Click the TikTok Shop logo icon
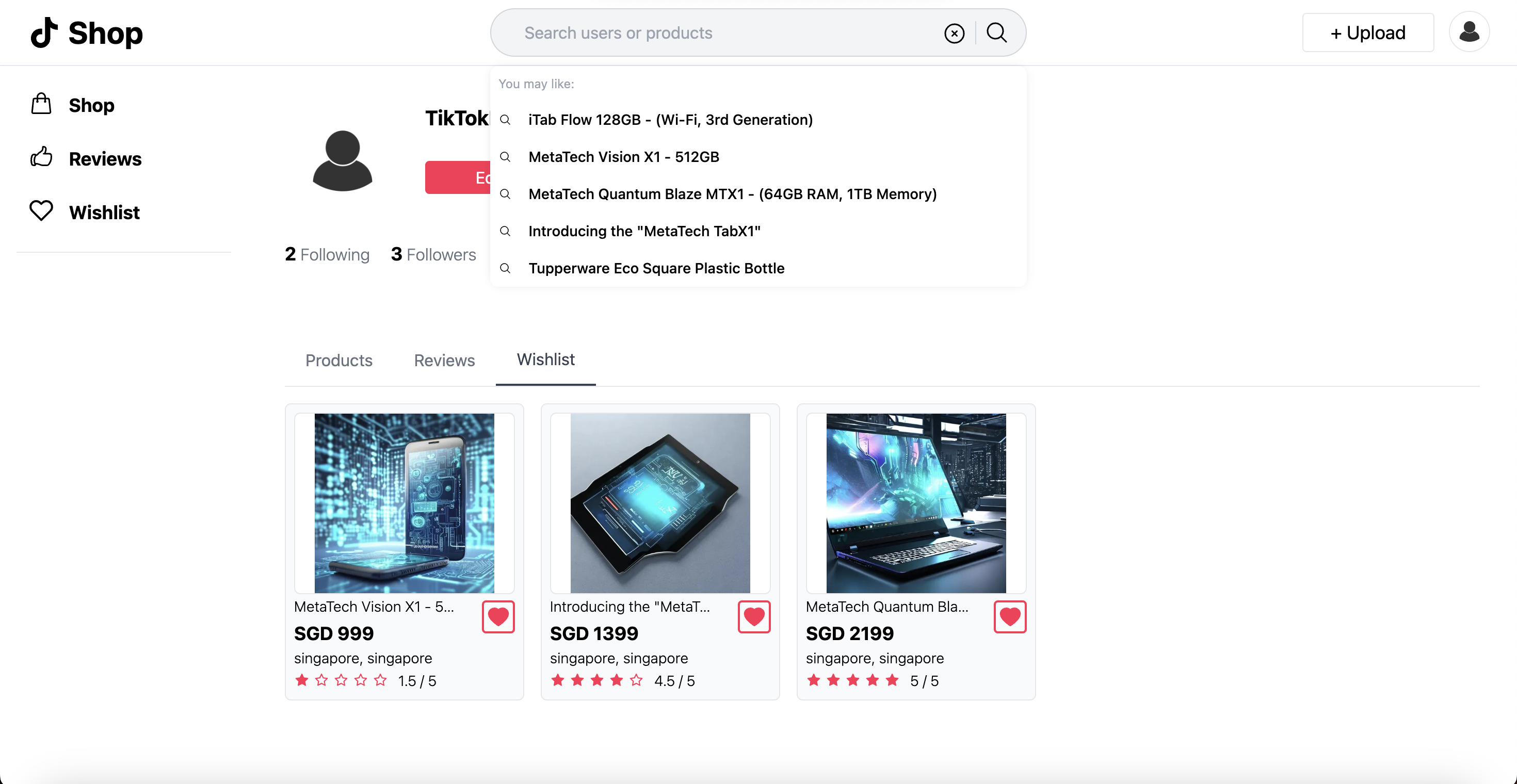The image size is (1517, 784). pos(44,32)
